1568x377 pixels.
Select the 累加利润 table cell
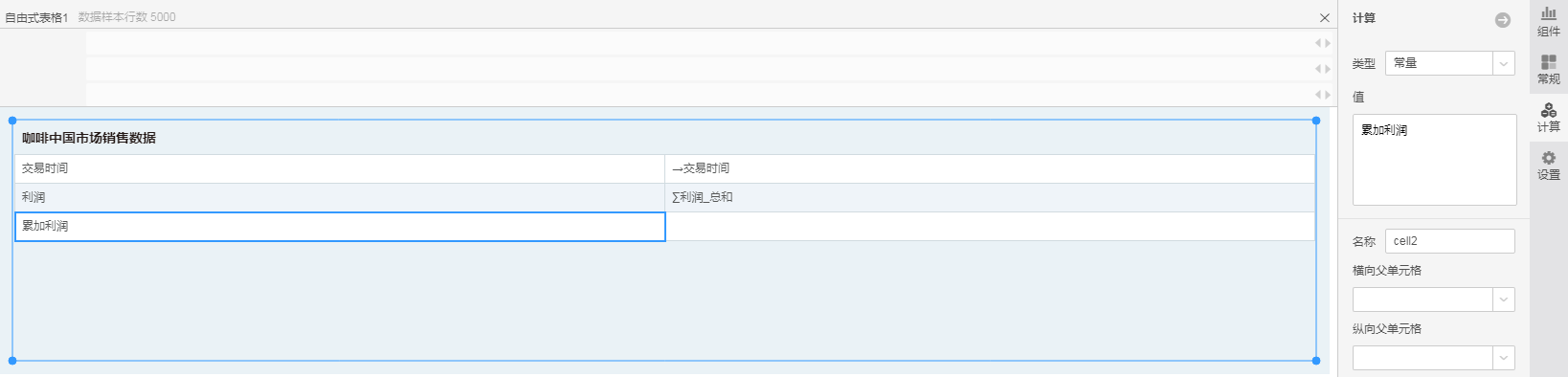(x=340, y=227)
